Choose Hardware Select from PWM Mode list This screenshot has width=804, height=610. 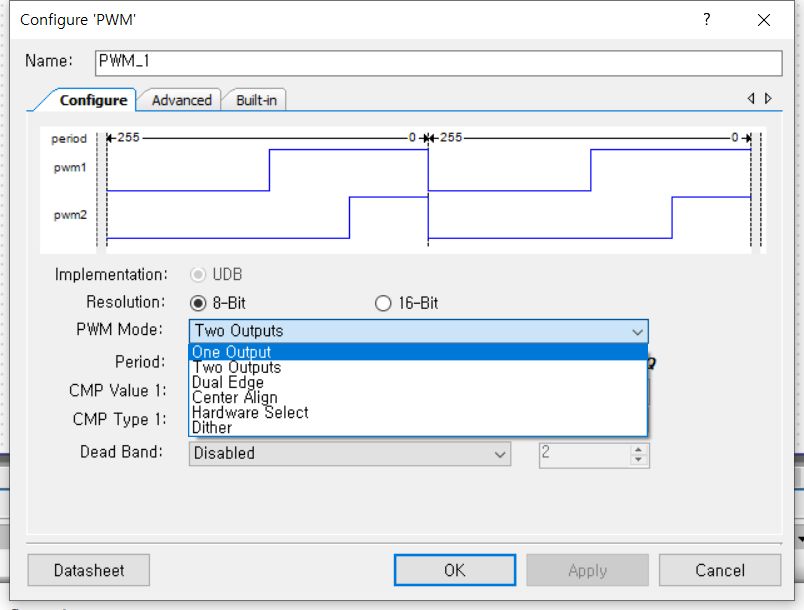(x=418, y=413)
